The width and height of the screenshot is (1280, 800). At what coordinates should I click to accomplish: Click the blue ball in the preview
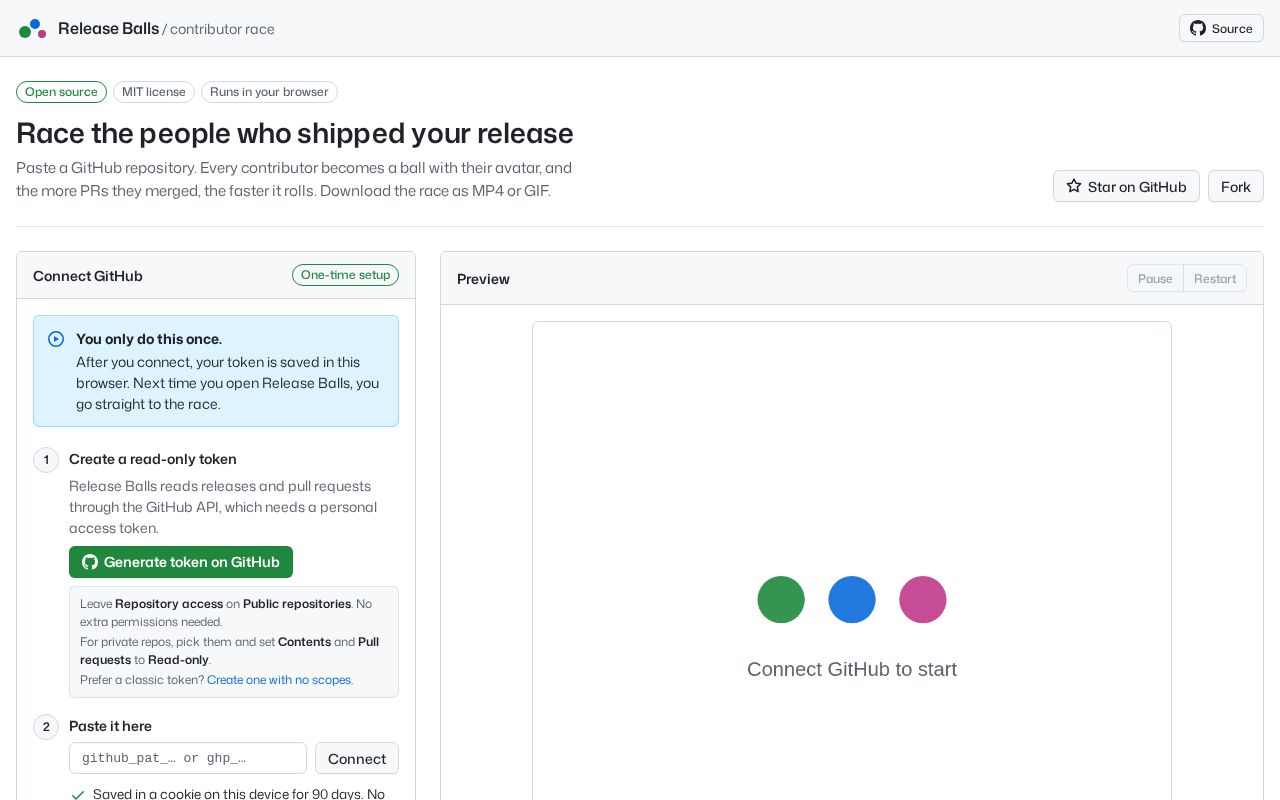point(852,600)
